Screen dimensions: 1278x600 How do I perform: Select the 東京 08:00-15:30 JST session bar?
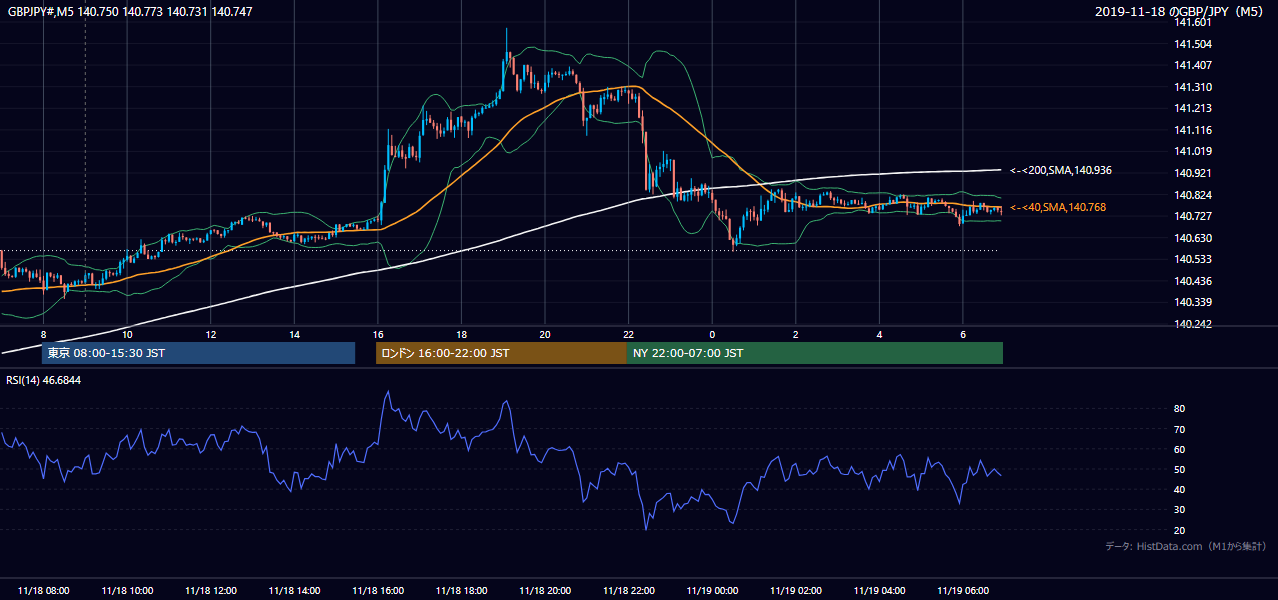click(198, 353)
